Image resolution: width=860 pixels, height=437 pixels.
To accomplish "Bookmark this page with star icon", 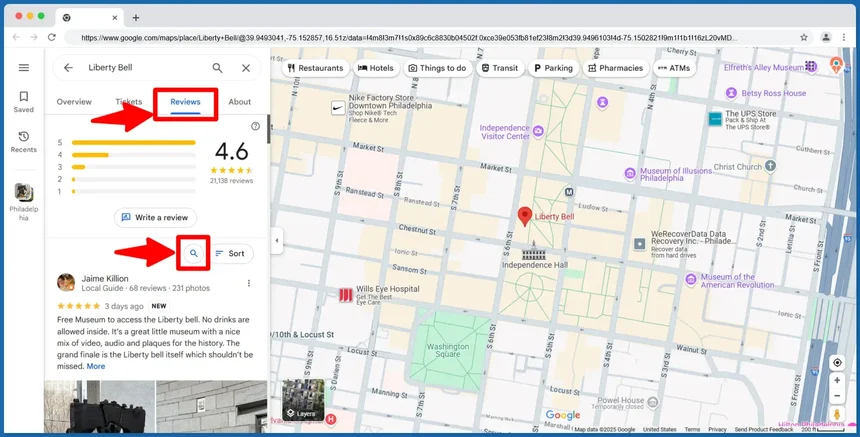I will pyautogui.click(x=804, y=37).
